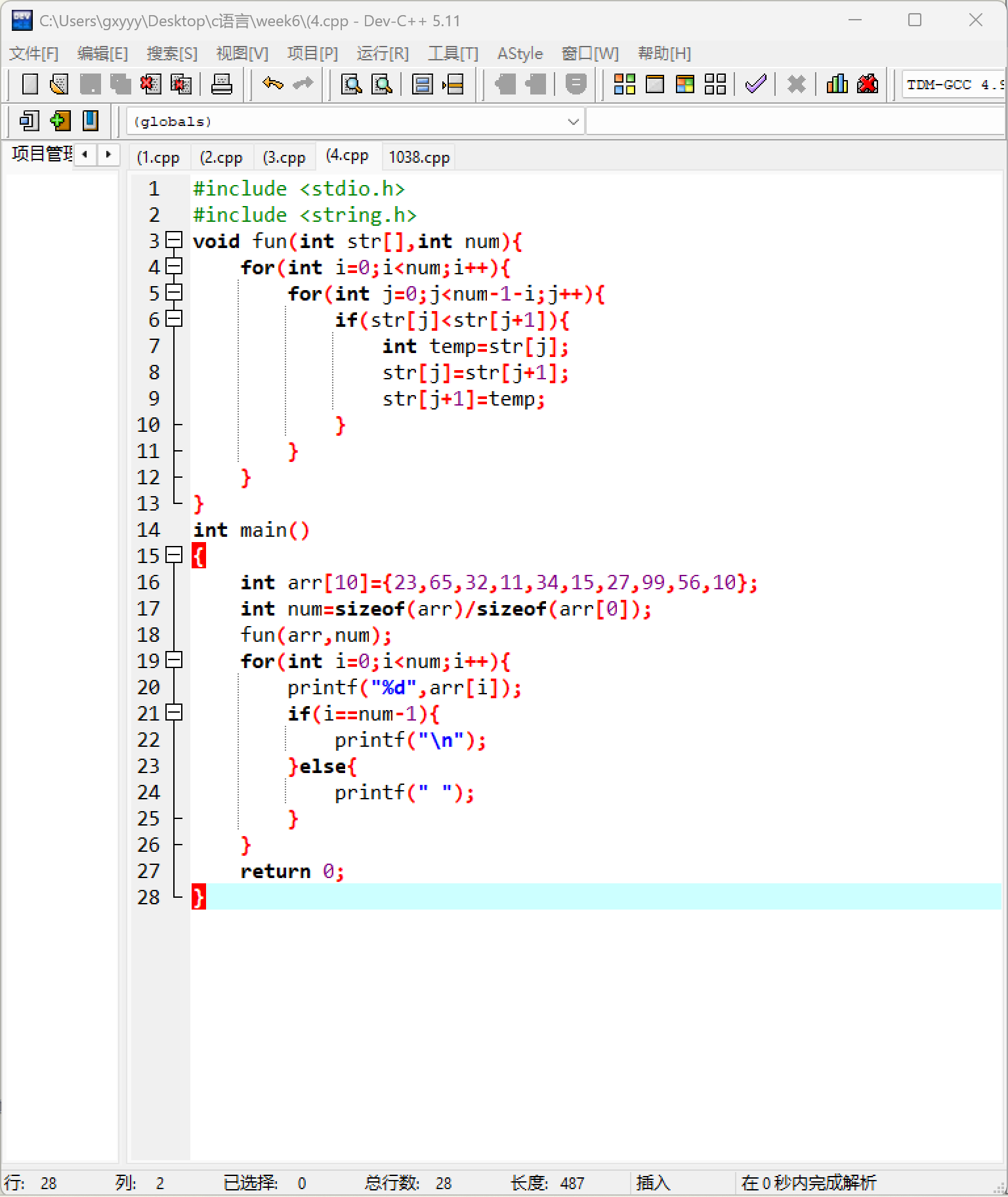Click the Close file icon

tap(150, 84)
